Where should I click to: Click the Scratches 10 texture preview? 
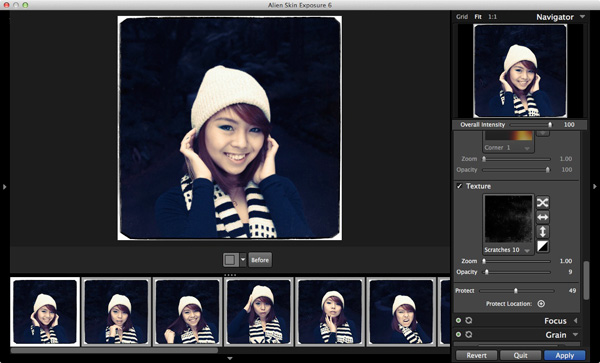[508, 220]
